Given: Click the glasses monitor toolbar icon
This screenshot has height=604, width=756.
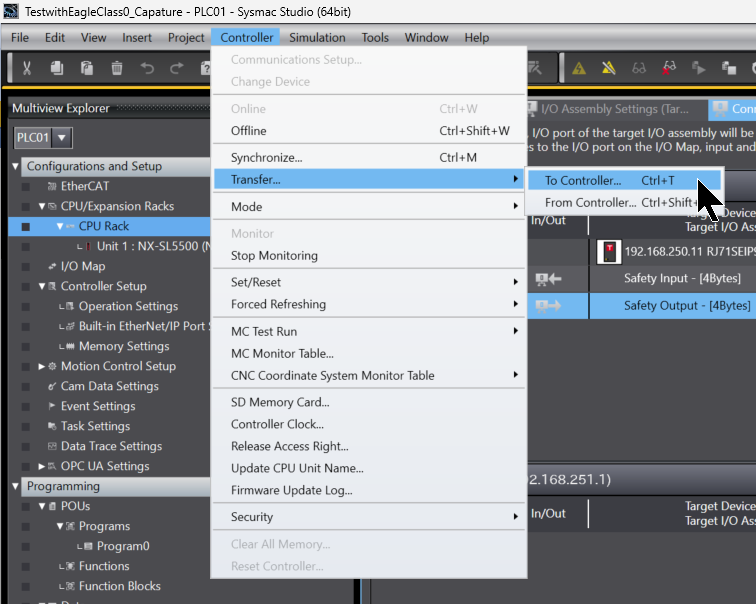Looking at the screenshot, I should [639, 68].
